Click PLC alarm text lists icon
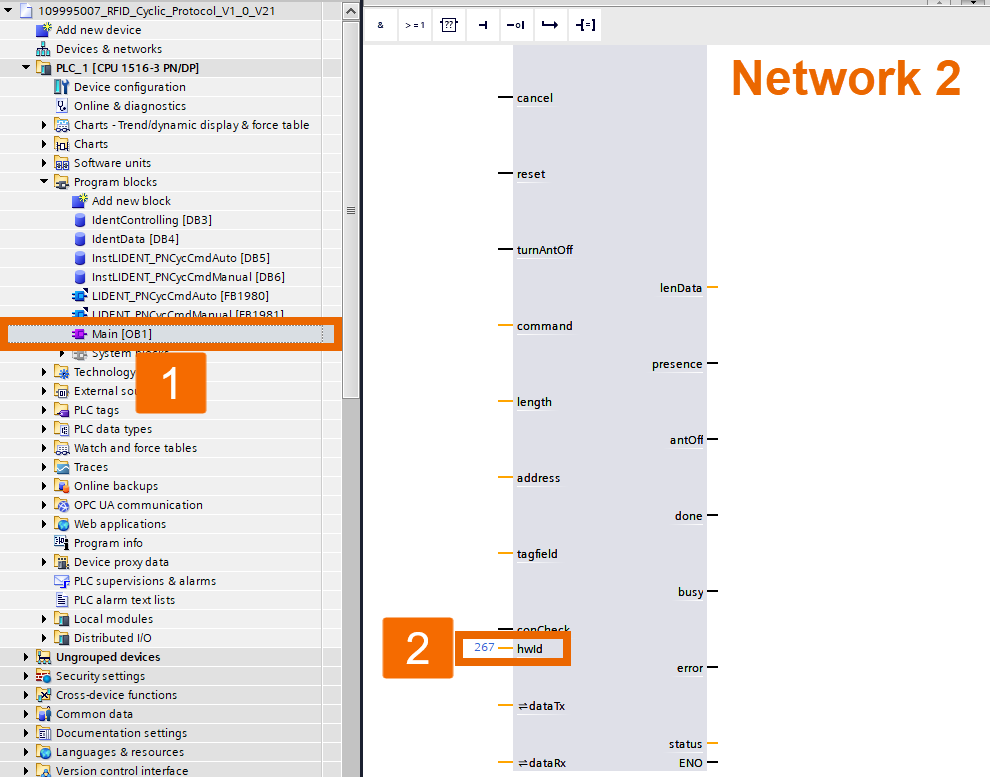This screenshot has width=990, height=777. (61, 600)
